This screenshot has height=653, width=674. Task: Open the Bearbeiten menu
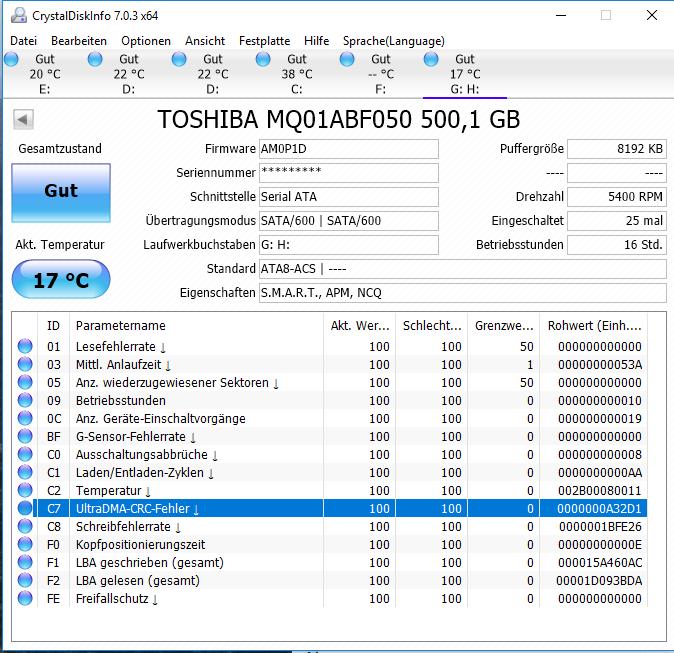(79, 41)
